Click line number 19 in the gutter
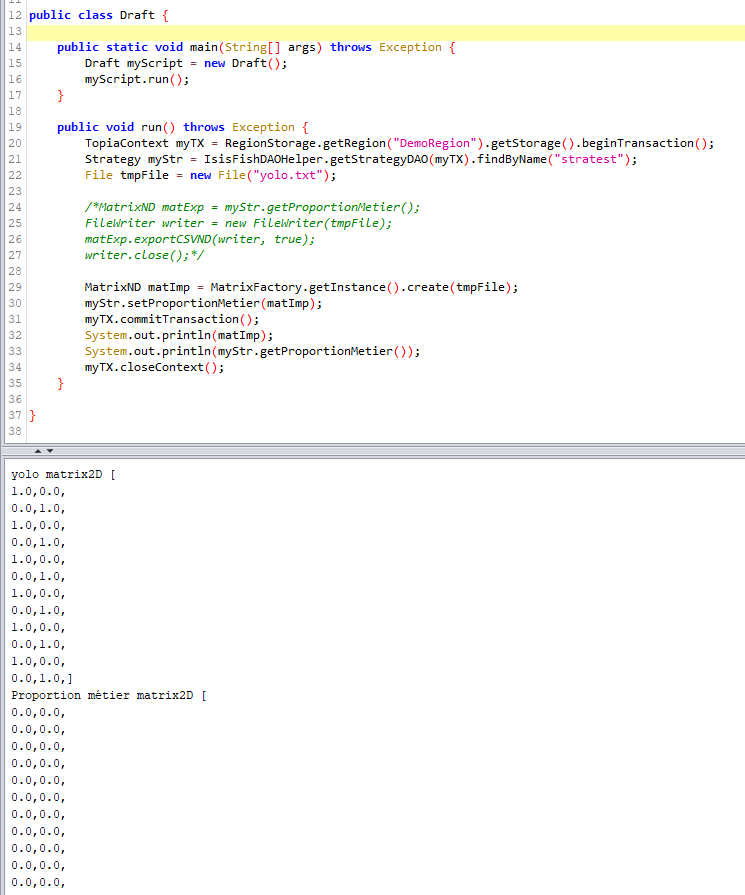The image size is (745, 895). [x=15, y=127]
